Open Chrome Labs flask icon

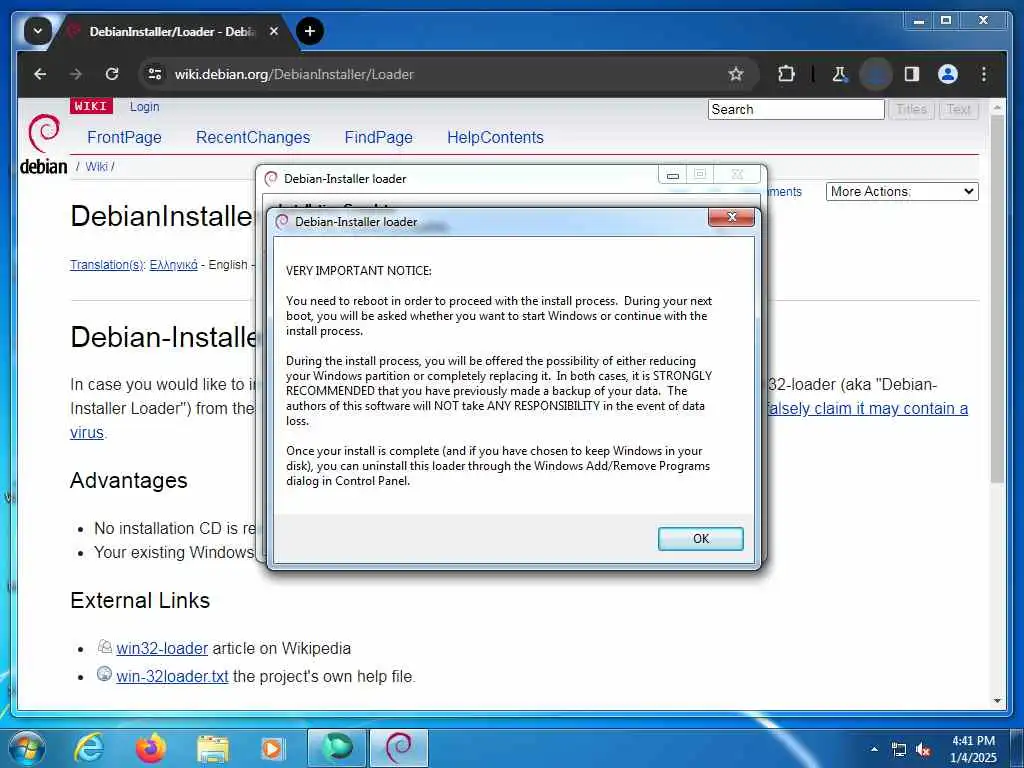(839, 74)
